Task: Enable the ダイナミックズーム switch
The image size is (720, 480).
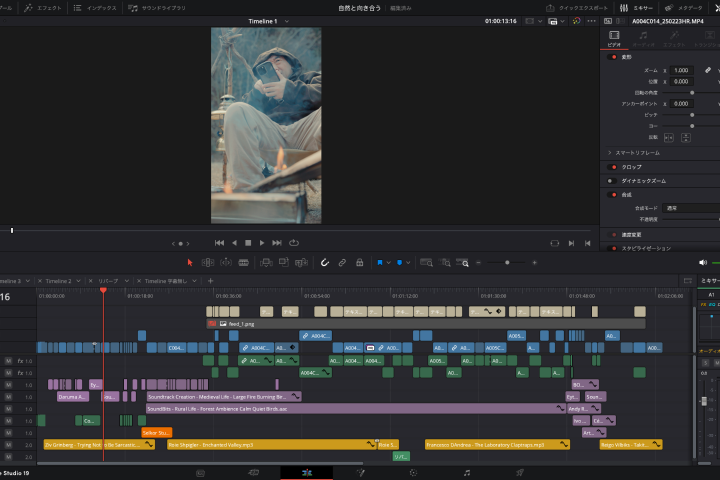Action: click(612, 181)
